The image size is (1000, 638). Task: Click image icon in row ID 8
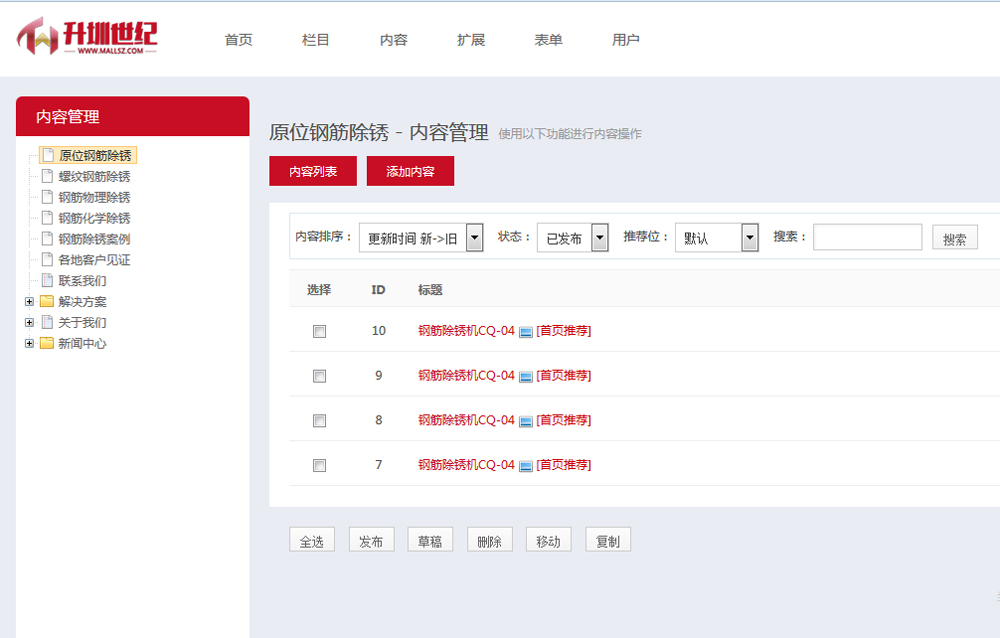526,421
